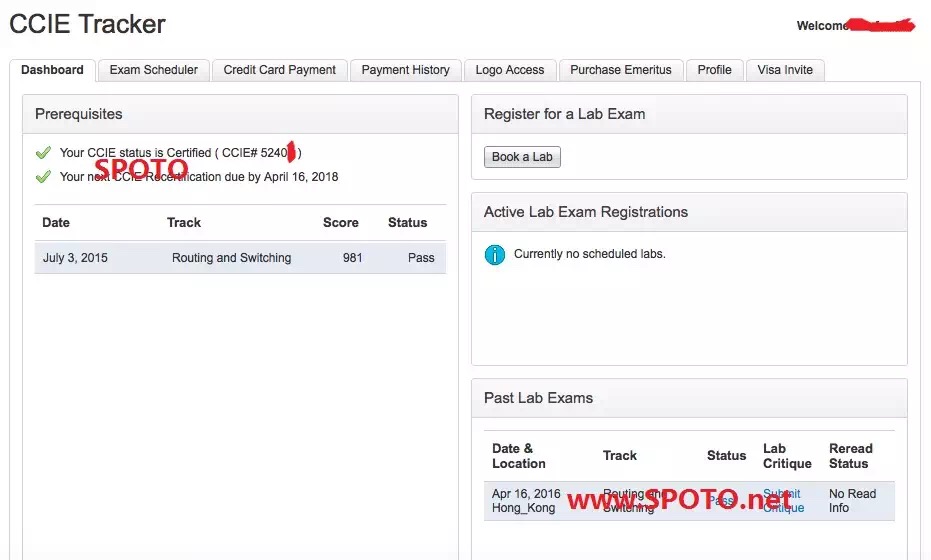Click the 'Active Lab Exam Registrations' heading
This screenshot has width=931, height=560.
point(586,212)
